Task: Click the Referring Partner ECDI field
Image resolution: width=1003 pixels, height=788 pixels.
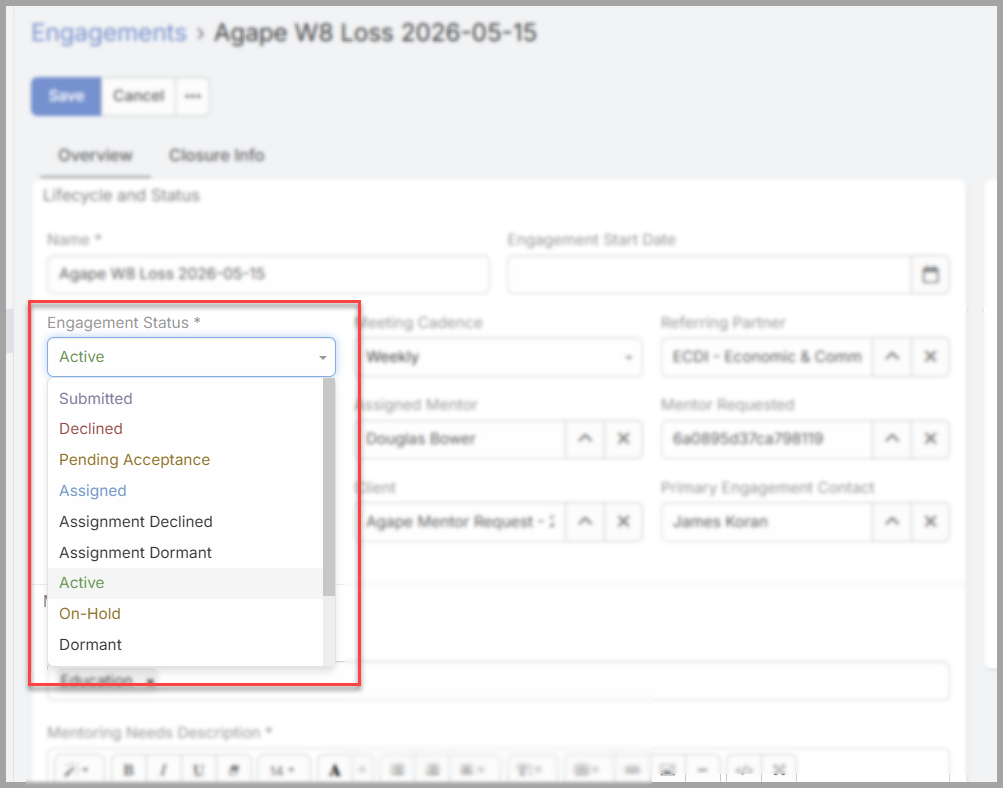Action: tap(766, 356)
